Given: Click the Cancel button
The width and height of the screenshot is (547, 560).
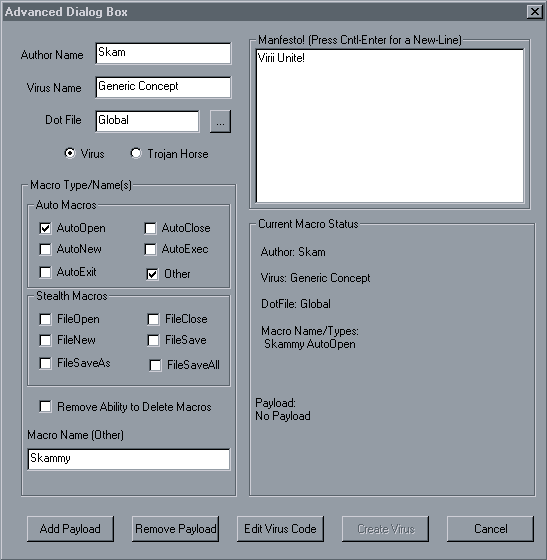Looking at the screenshot, I should coord(490,529).
